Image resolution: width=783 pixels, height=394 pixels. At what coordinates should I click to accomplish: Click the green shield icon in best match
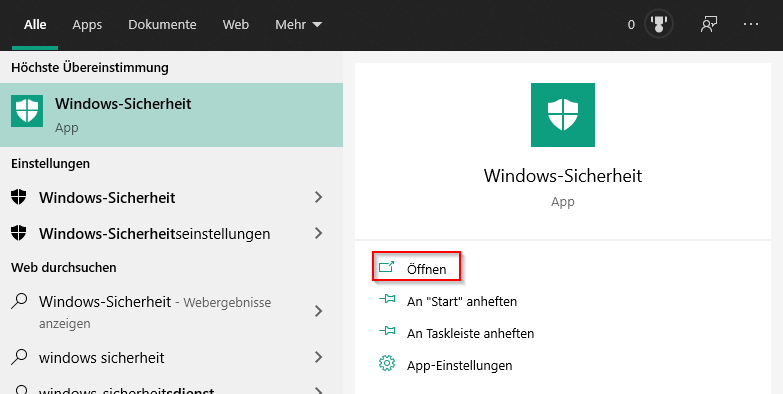(27, 111)
